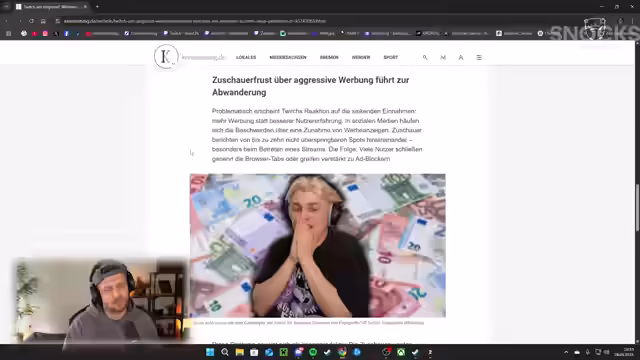This screenshot has height=360, width=640.
Task: Open a new browser tab with plus button
Action: click(97, 7)
